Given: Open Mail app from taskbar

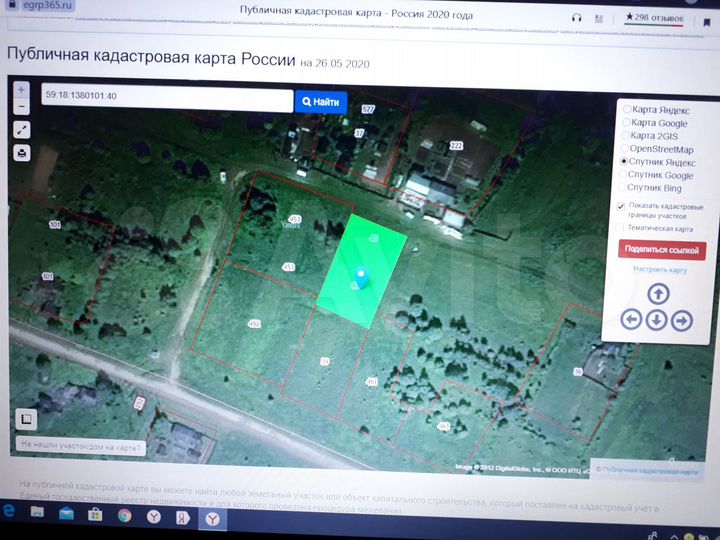Looking at the screenshot, I should [66, 513].
